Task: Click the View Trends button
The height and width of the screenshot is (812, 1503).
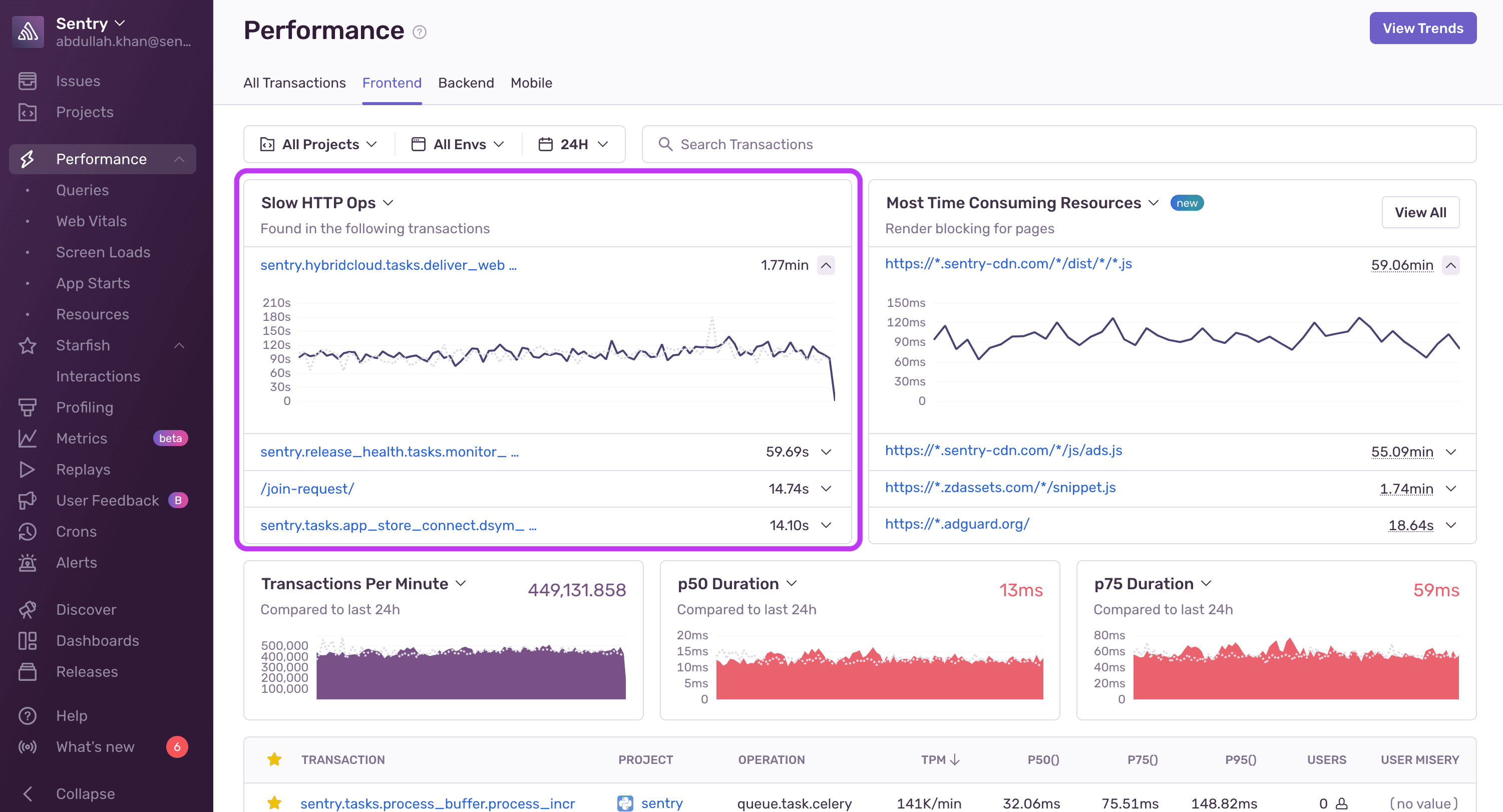Action: pyautogui.click(x=1422, y=28)
